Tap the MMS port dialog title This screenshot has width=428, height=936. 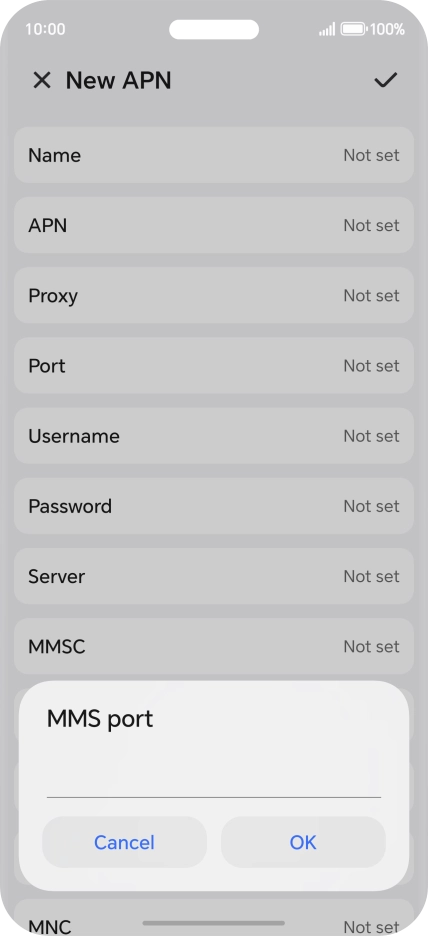point(100,719)
